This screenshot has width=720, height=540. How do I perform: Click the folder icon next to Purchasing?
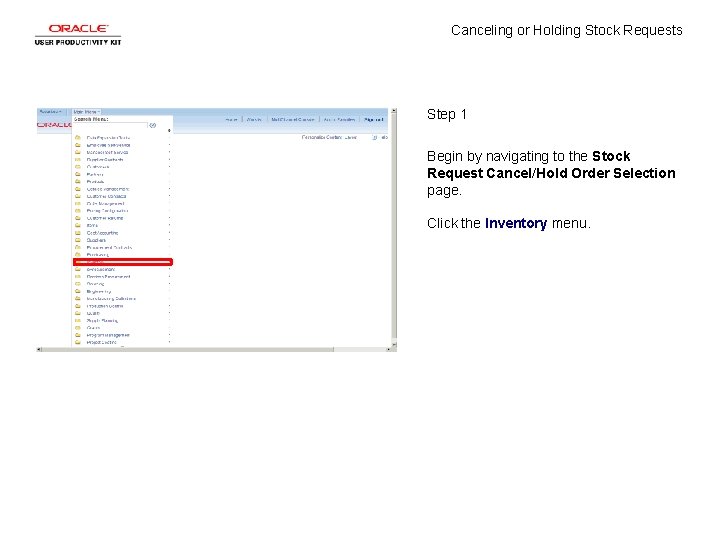coord(78,254)
